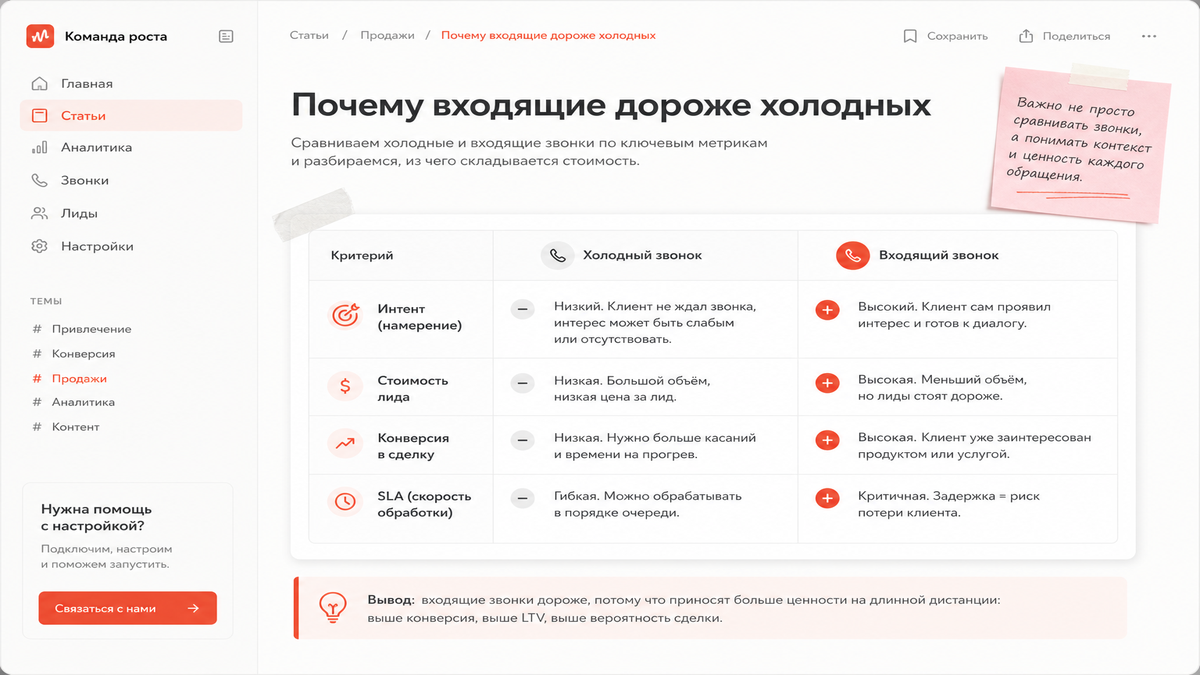Click the SLA (скорость обработки) row label

tap(424, 504)
